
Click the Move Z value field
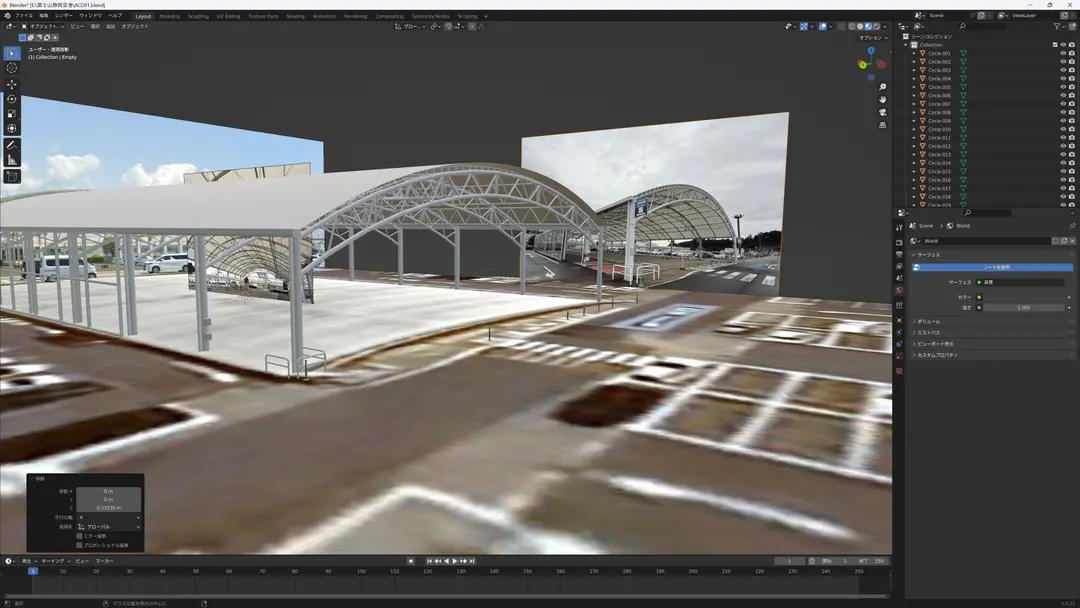(x=109, y=507)
